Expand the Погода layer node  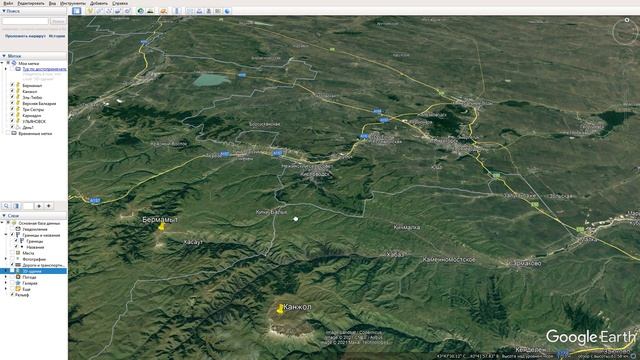[6, 277]
